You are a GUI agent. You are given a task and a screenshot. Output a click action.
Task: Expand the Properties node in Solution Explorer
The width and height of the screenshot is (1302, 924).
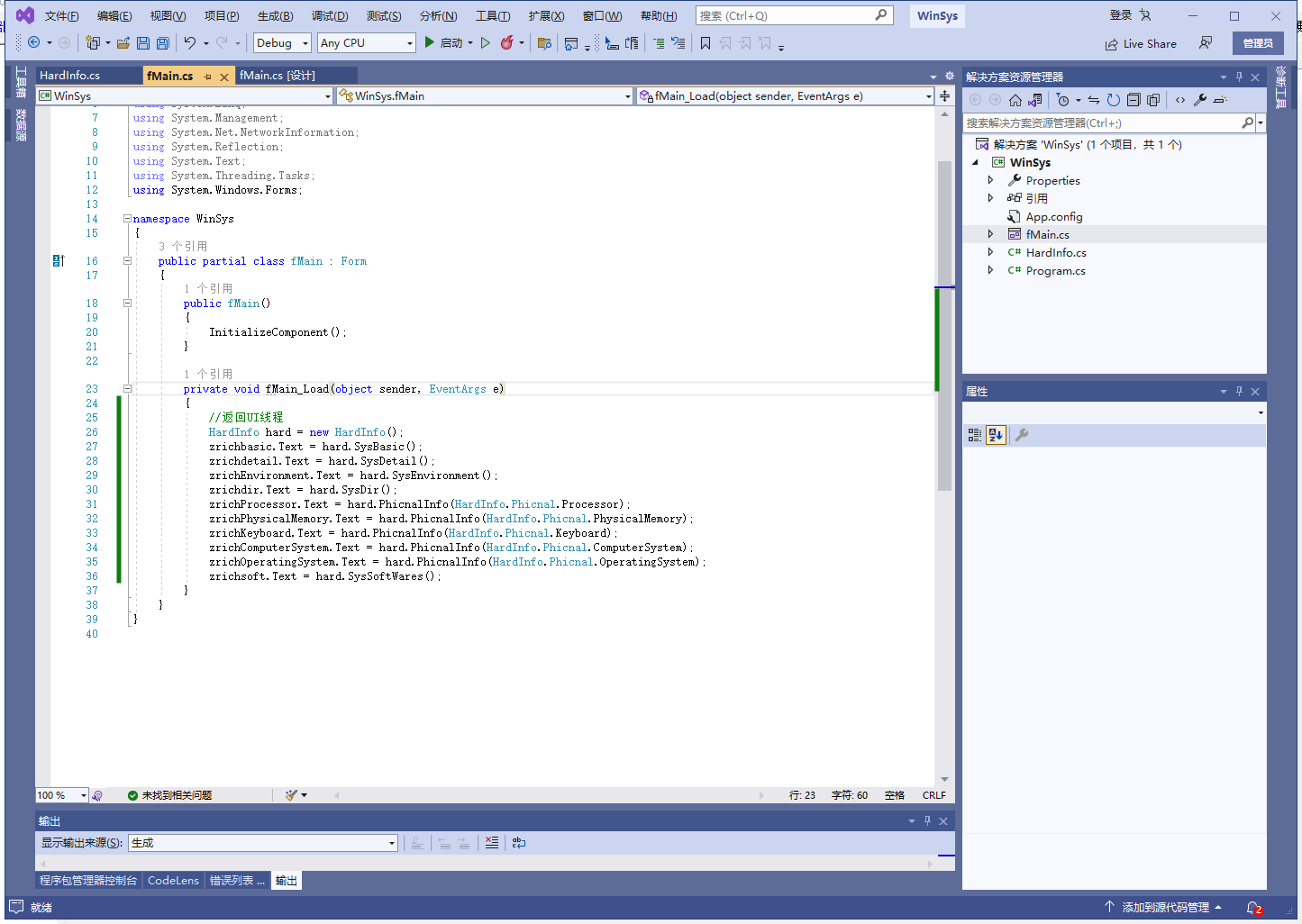tap(990, 180)
